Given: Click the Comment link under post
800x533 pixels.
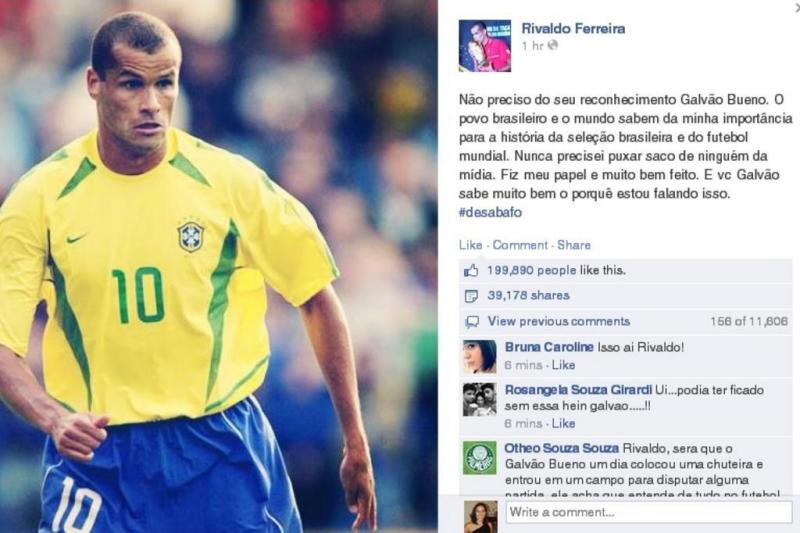Looking at the screenshot, I should pos(520,245).
